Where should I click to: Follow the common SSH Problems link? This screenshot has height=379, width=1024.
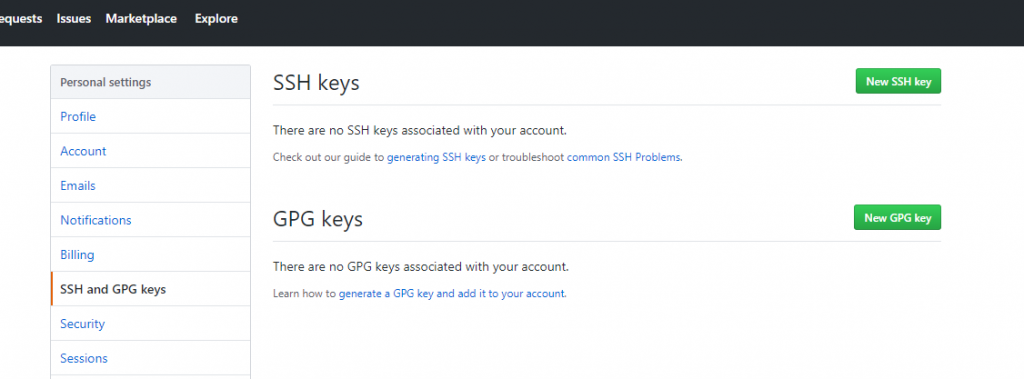pyautogui.click(x=624, y=157)
